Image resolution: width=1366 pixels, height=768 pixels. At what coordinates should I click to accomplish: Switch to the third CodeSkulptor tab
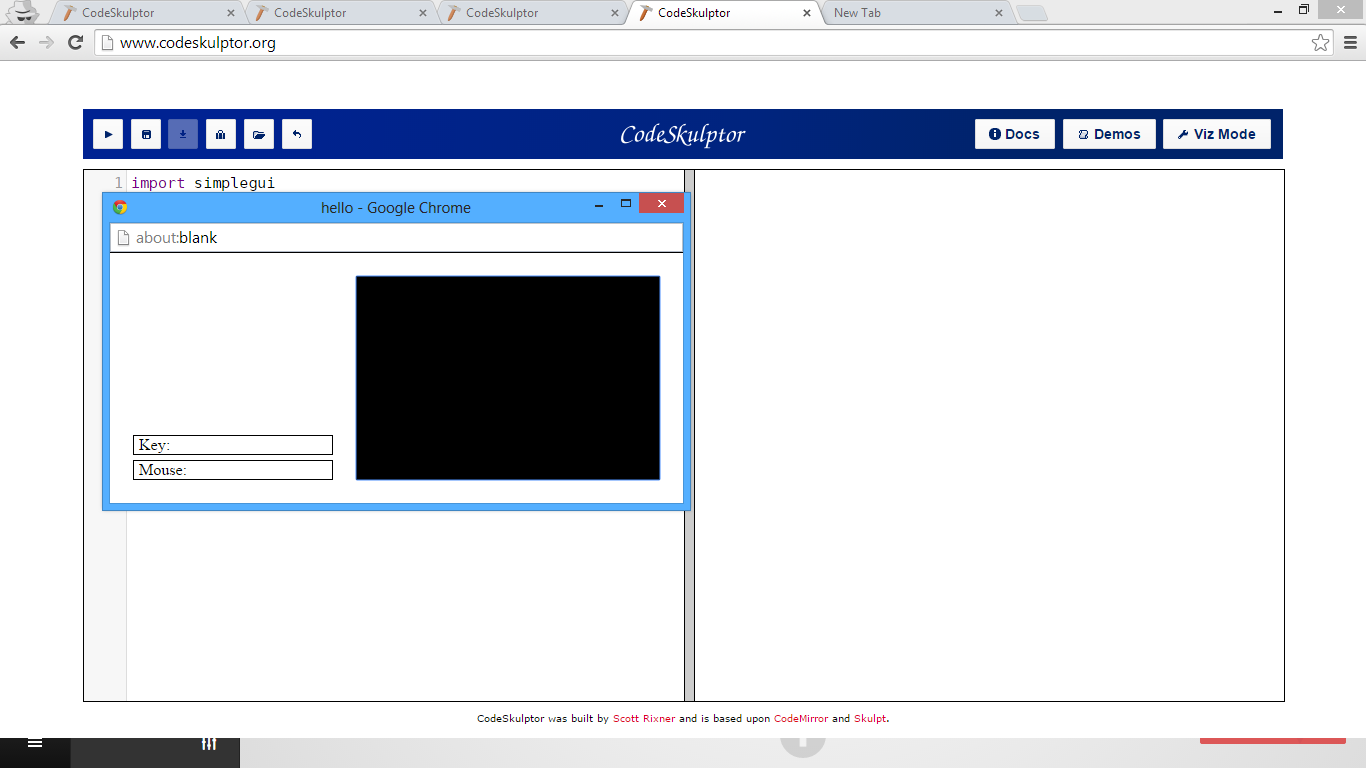coord(530,13)
